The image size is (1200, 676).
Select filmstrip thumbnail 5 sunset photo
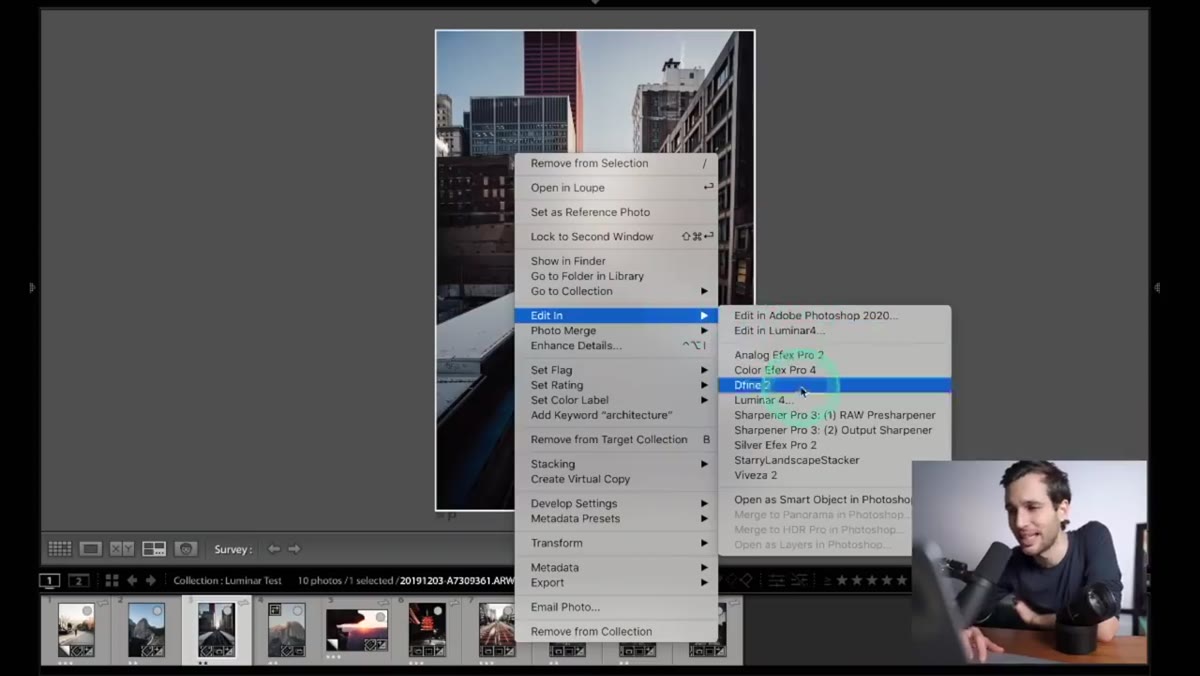pyautogui.click(x=357, y=630)
